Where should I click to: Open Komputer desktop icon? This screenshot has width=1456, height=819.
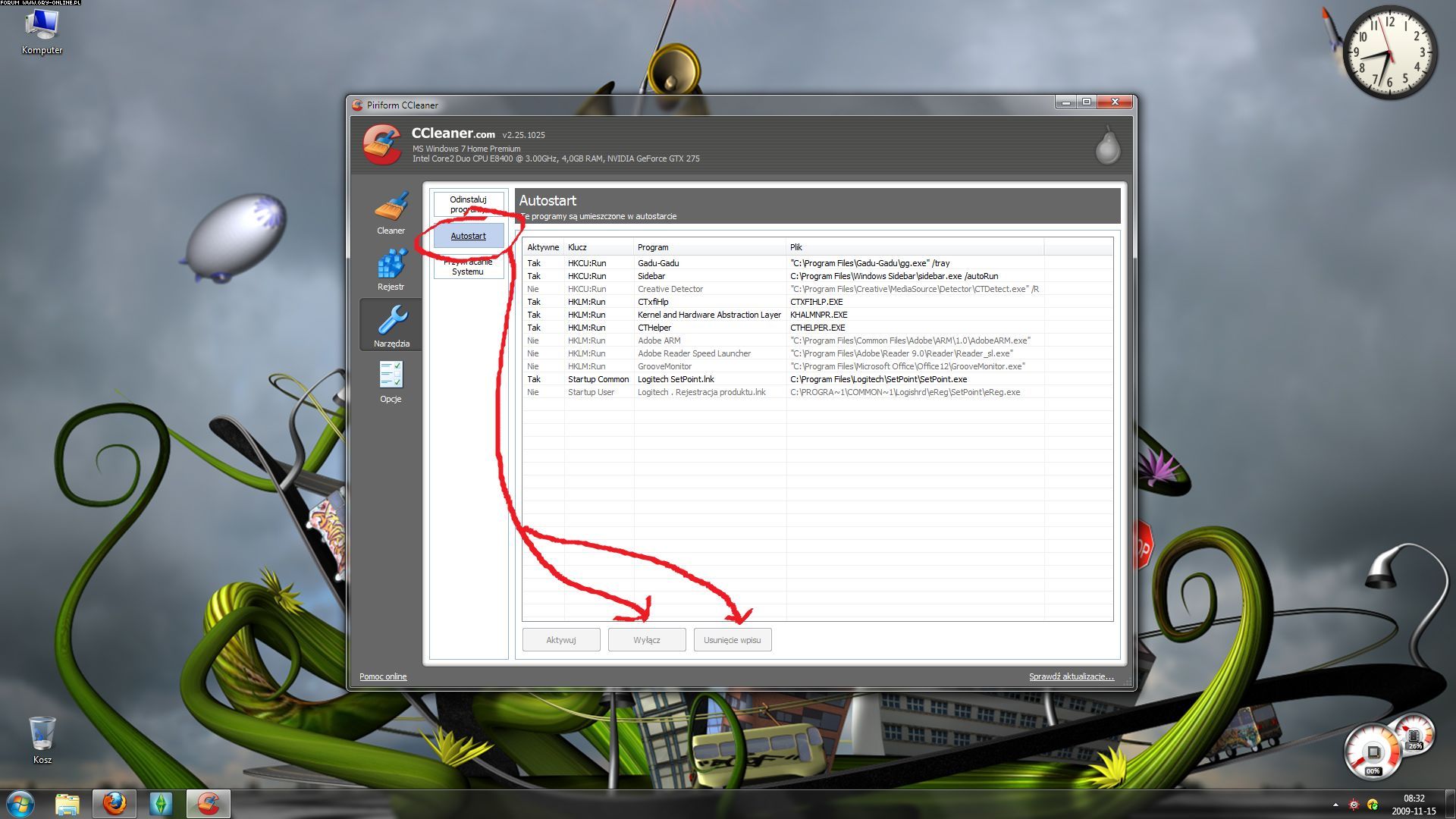click(42, 31)
